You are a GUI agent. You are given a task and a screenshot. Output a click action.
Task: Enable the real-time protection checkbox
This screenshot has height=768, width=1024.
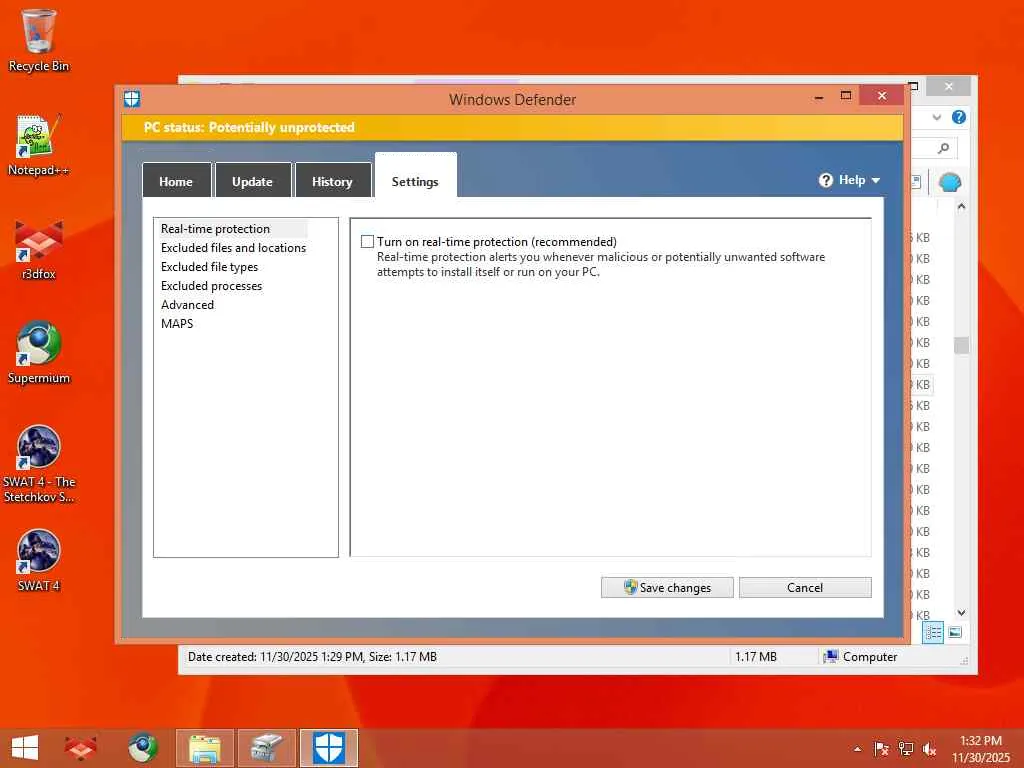[367, 242]
